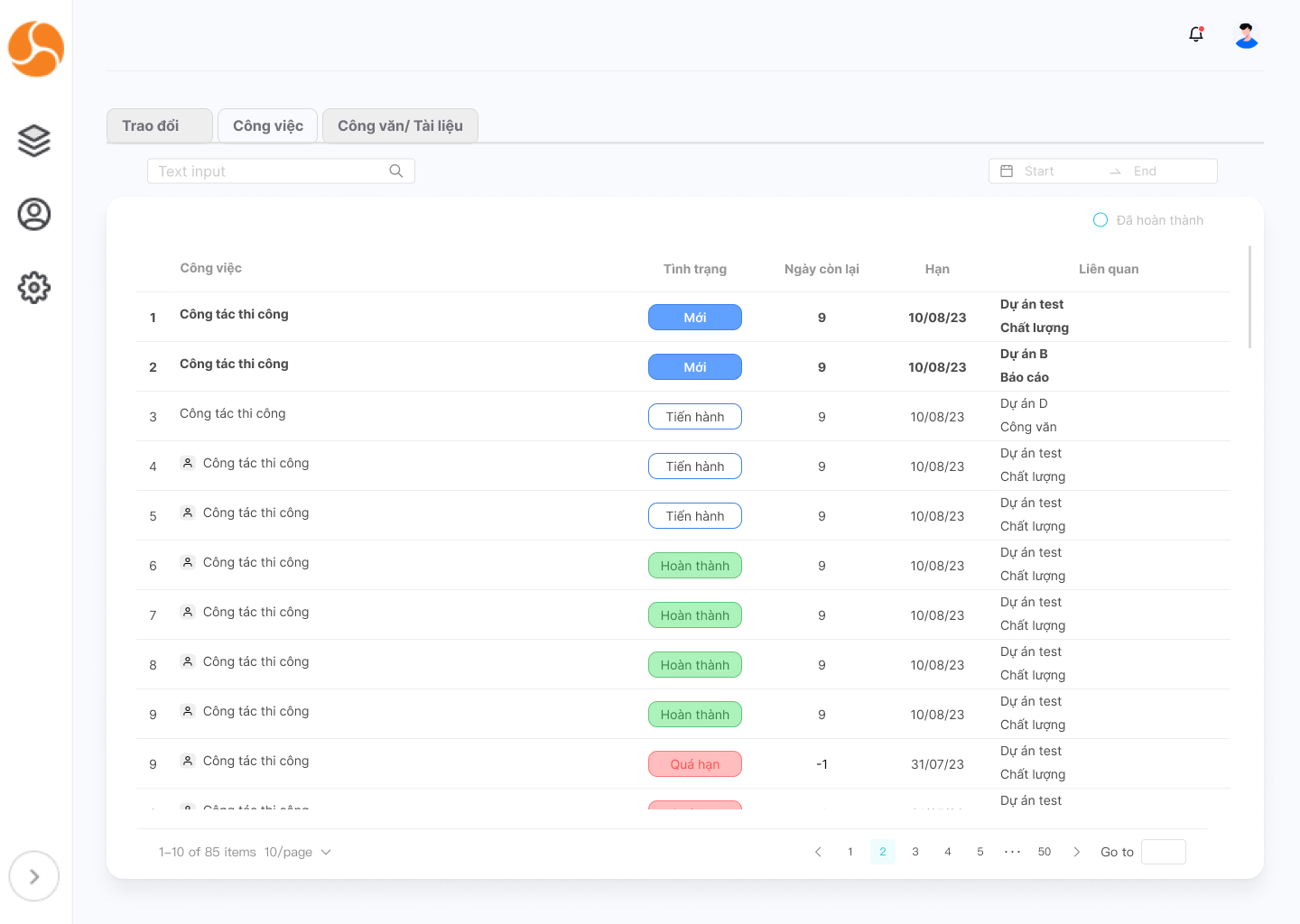Click the Hoàn thành status in row 7
1300x924 pixels.
click(x=695, y=615)
